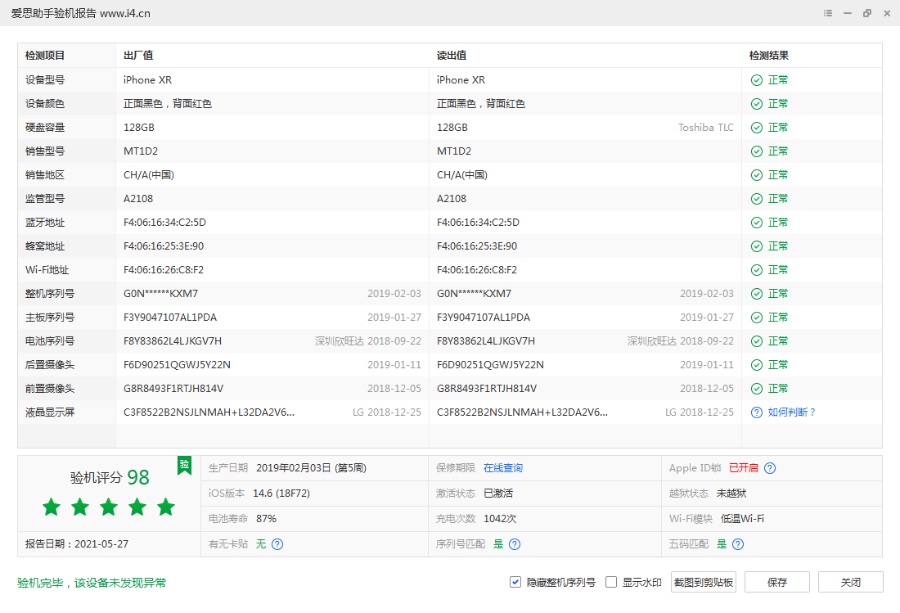Click green check icon in 设备颜色 row
This screenshot has width=900, height=613.
point(757,103)
